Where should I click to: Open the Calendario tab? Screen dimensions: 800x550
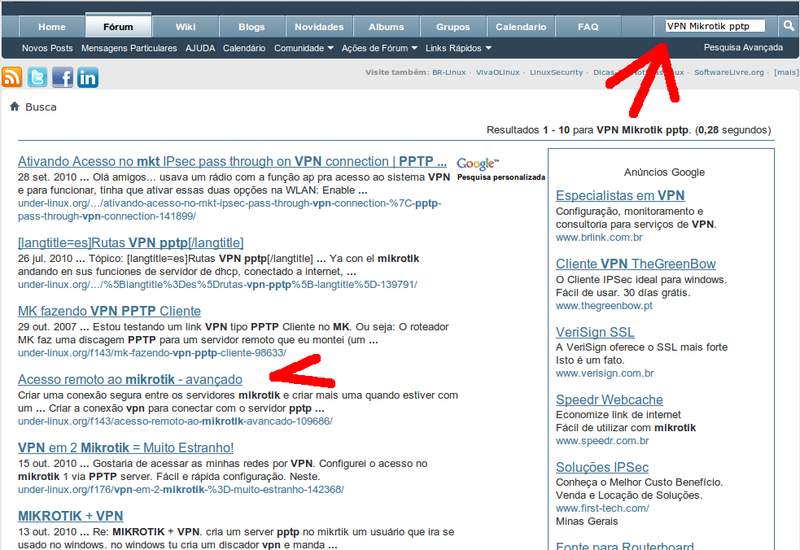[521, 27]
